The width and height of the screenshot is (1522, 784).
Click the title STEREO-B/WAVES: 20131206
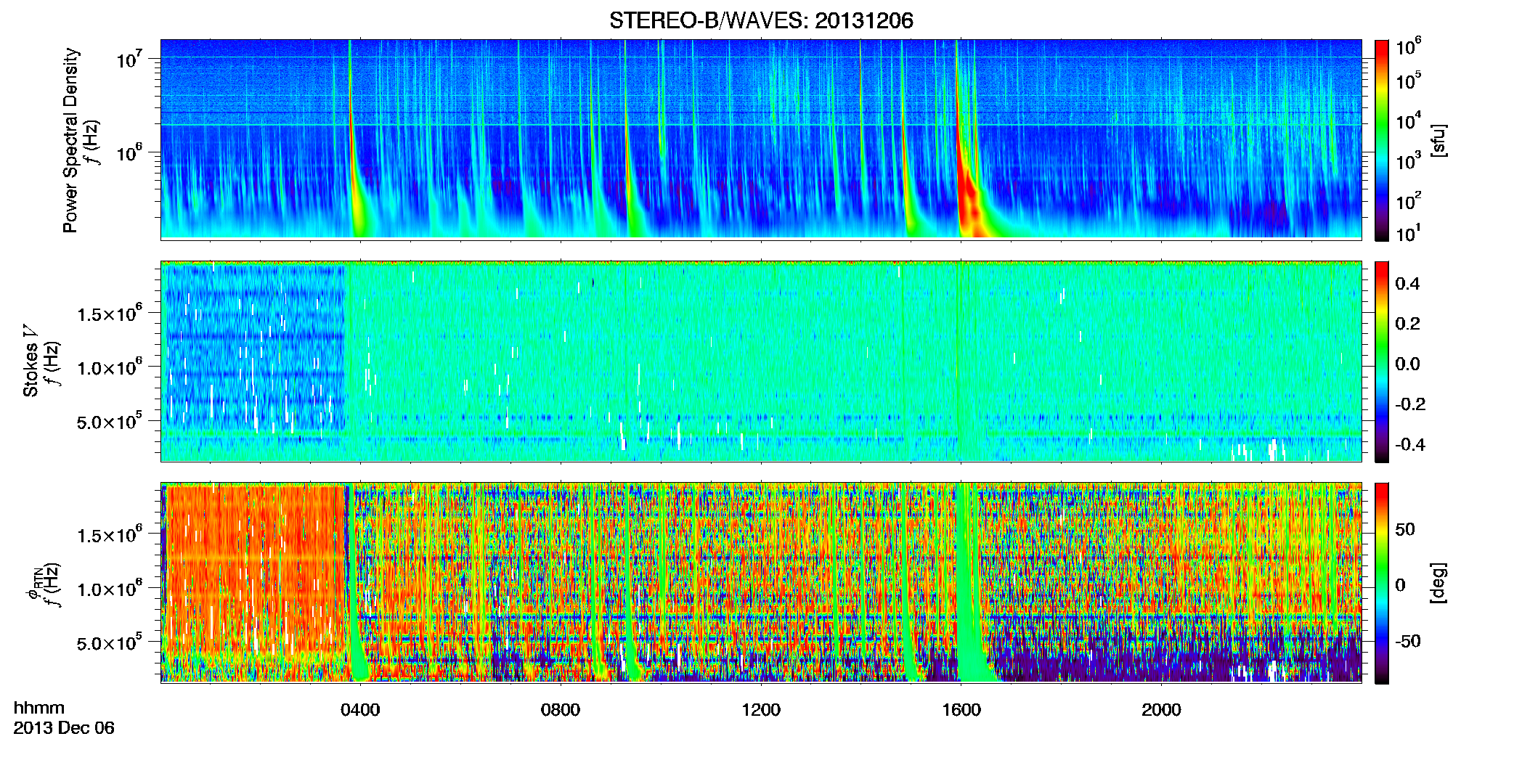pos(761,20)
